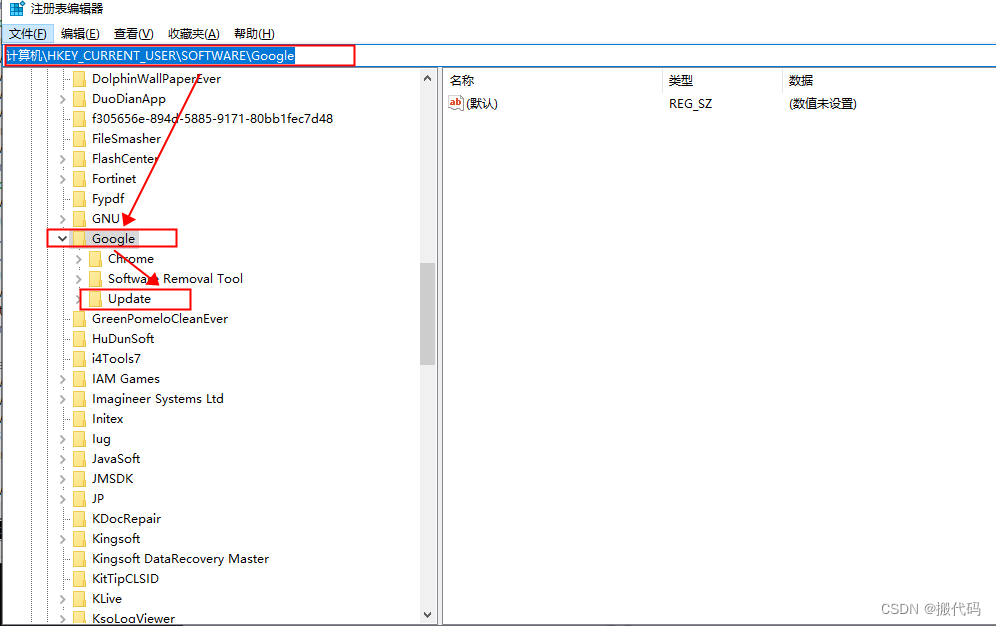The height and width of the screenshot is (626, 996).
Task: Expand the Kingsoft key
Action: [62, 539]
